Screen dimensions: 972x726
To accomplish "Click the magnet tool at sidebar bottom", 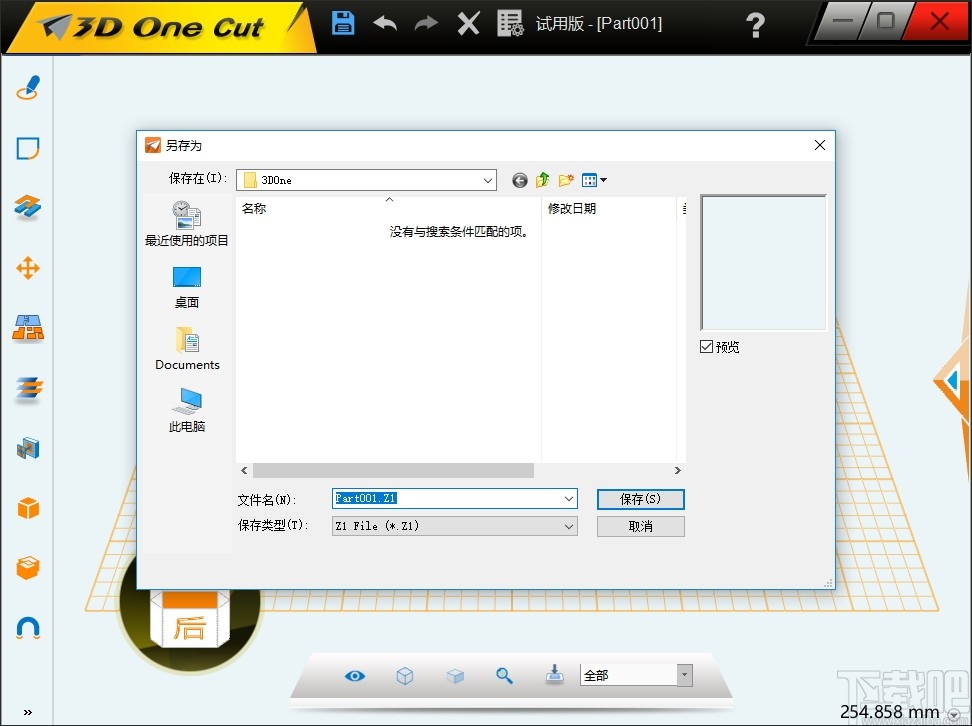I will click(27, 627).
